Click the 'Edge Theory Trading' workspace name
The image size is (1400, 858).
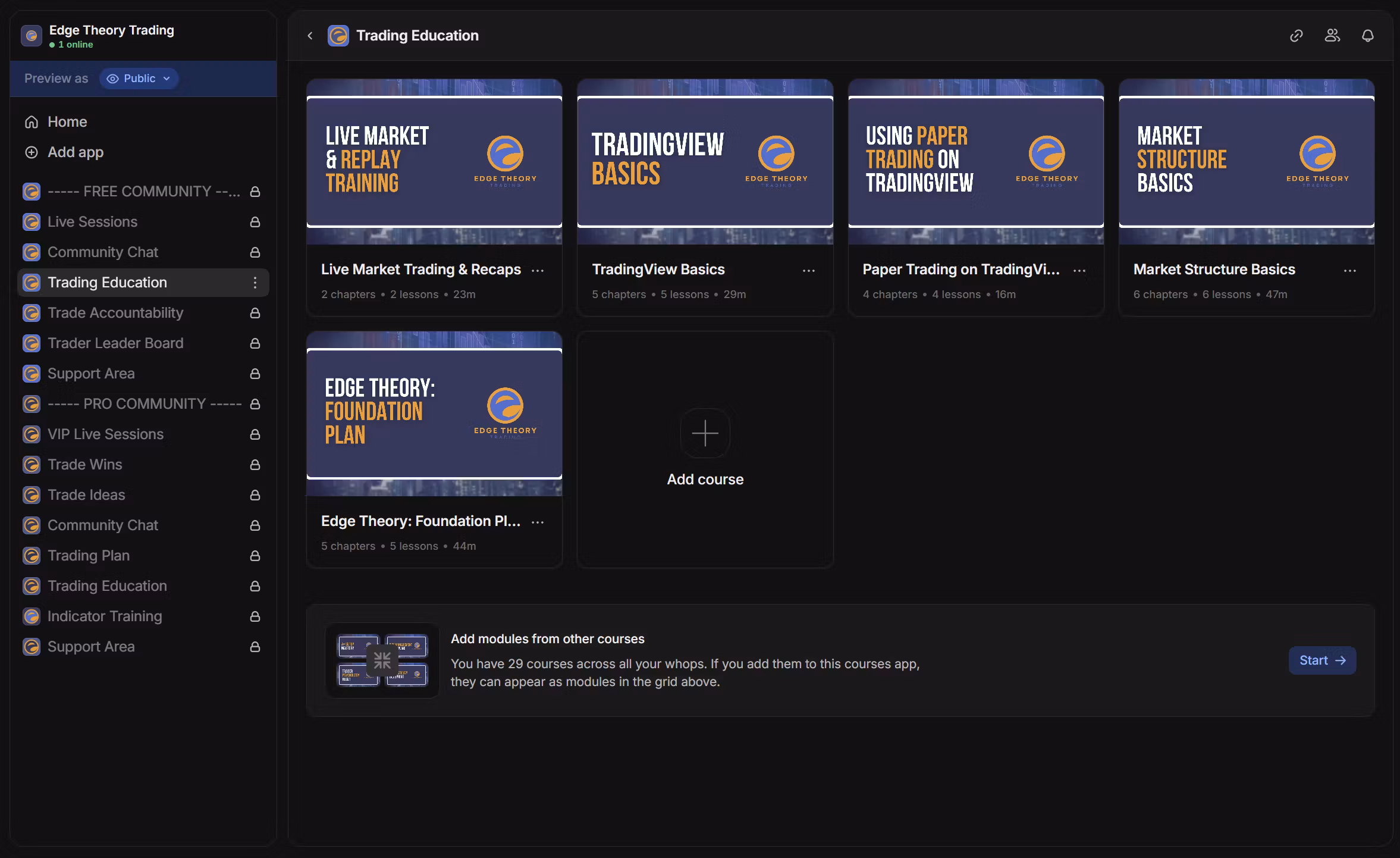tap(112, 30)
